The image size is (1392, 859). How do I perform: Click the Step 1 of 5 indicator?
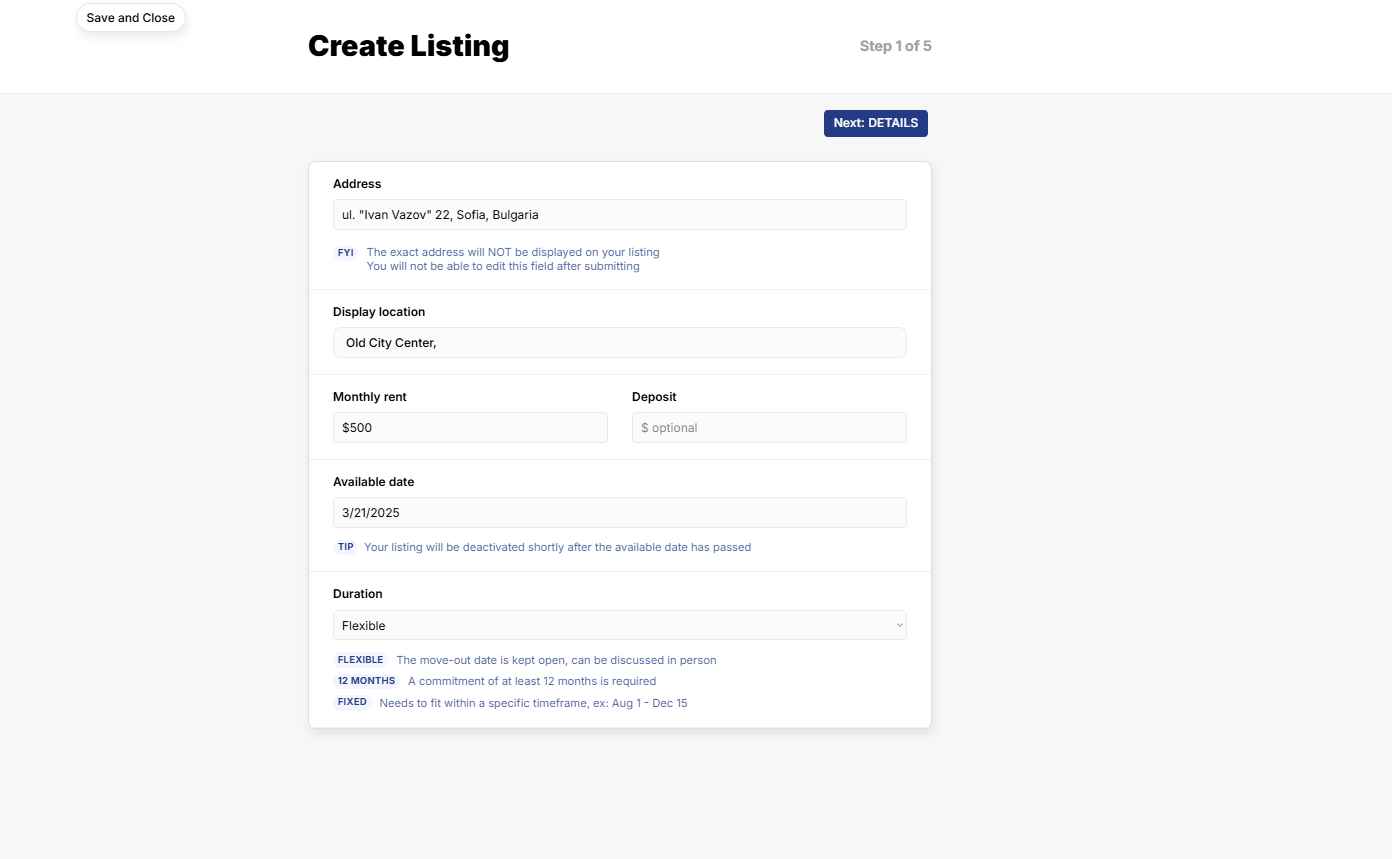[895, 46]
